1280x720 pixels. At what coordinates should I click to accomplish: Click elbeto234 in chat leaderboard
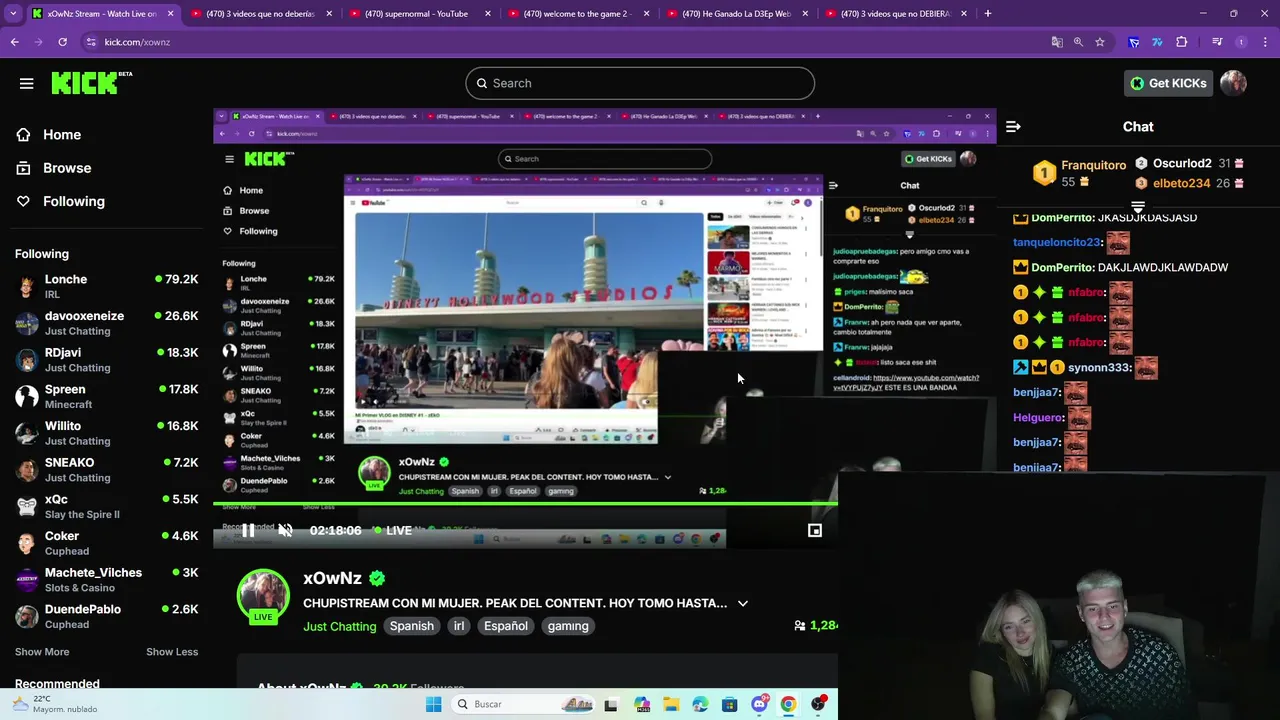point(1181,183)
